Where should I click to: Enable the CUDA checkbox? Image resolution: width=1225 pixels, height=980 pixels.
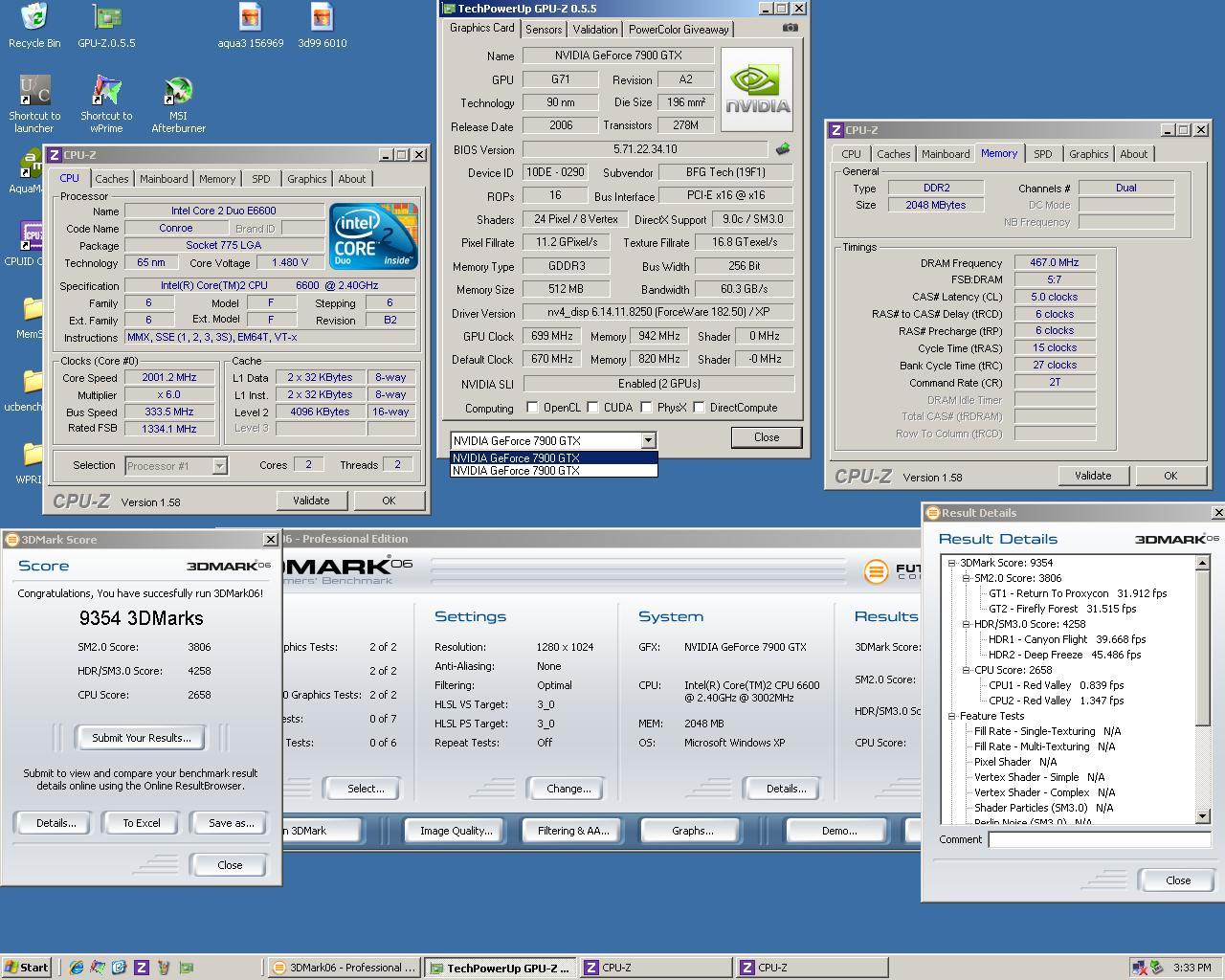(x=593, y=408)
